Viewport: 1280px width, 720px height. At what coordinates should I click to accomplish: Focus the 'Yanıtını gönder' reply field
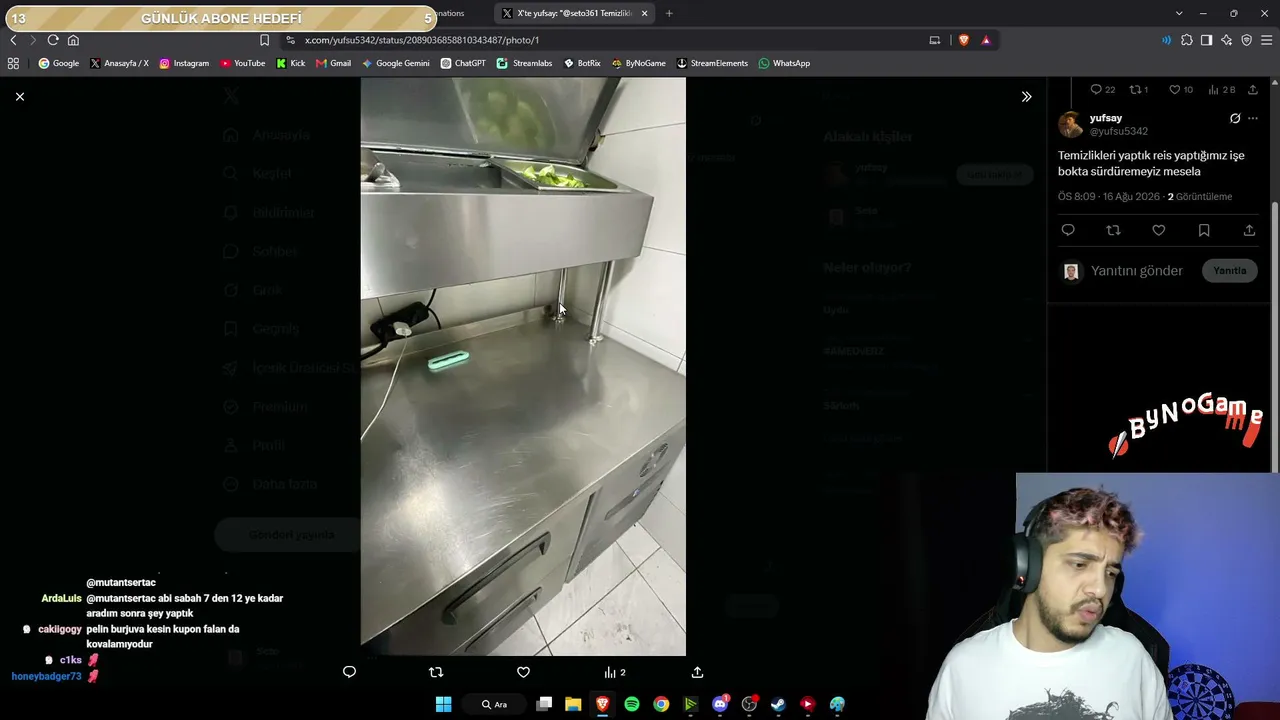1138,271
